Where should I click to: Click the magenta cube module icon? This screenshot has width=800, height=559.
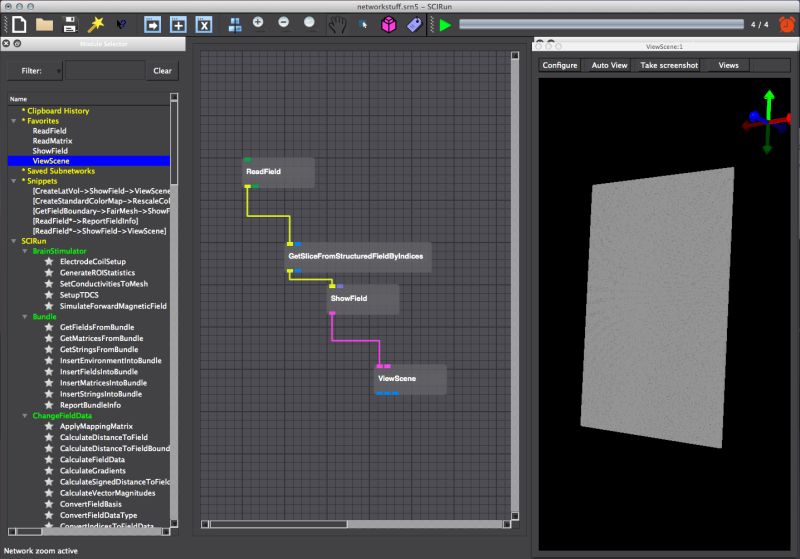[389, 24]
